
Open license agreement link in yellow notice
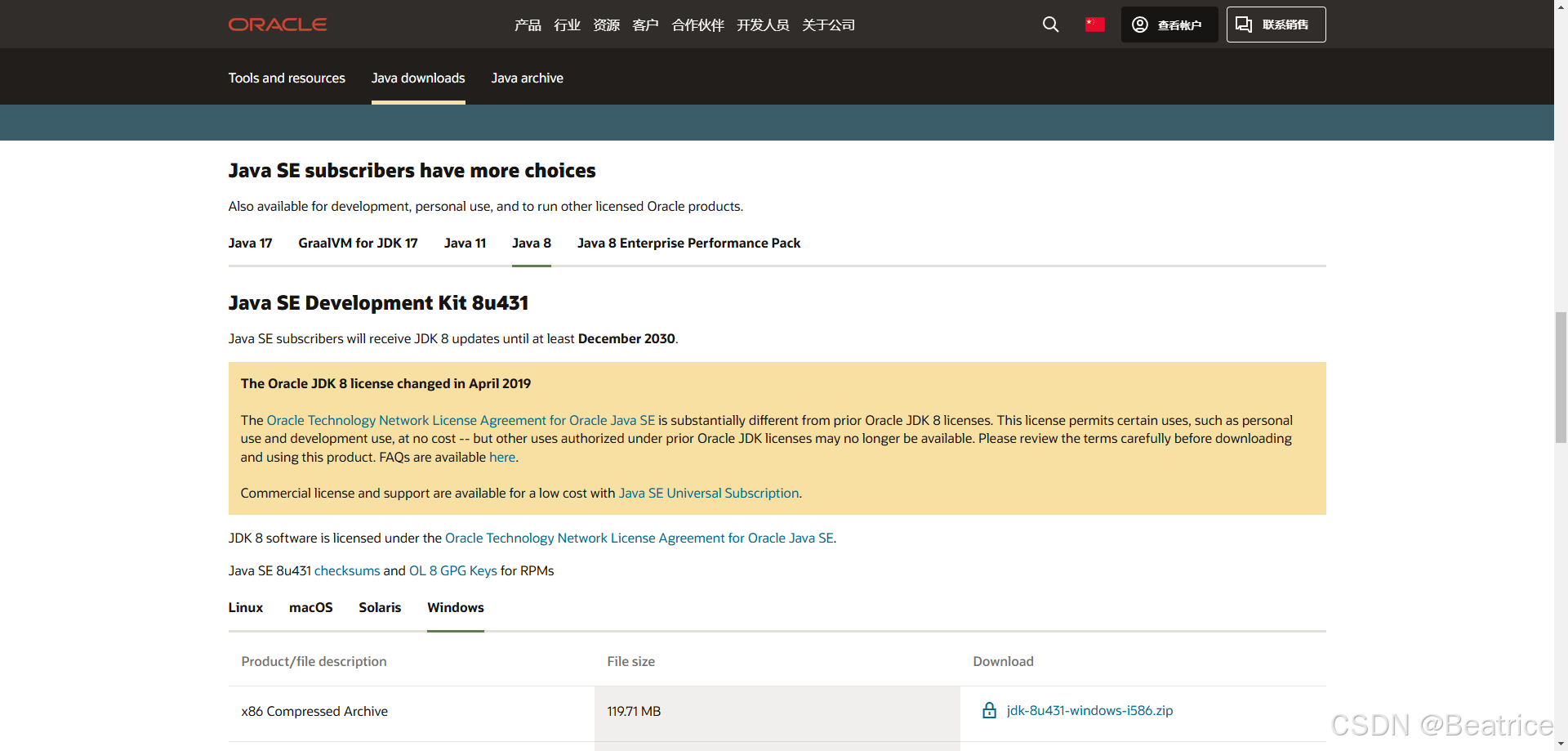click(x=461, y=420)
